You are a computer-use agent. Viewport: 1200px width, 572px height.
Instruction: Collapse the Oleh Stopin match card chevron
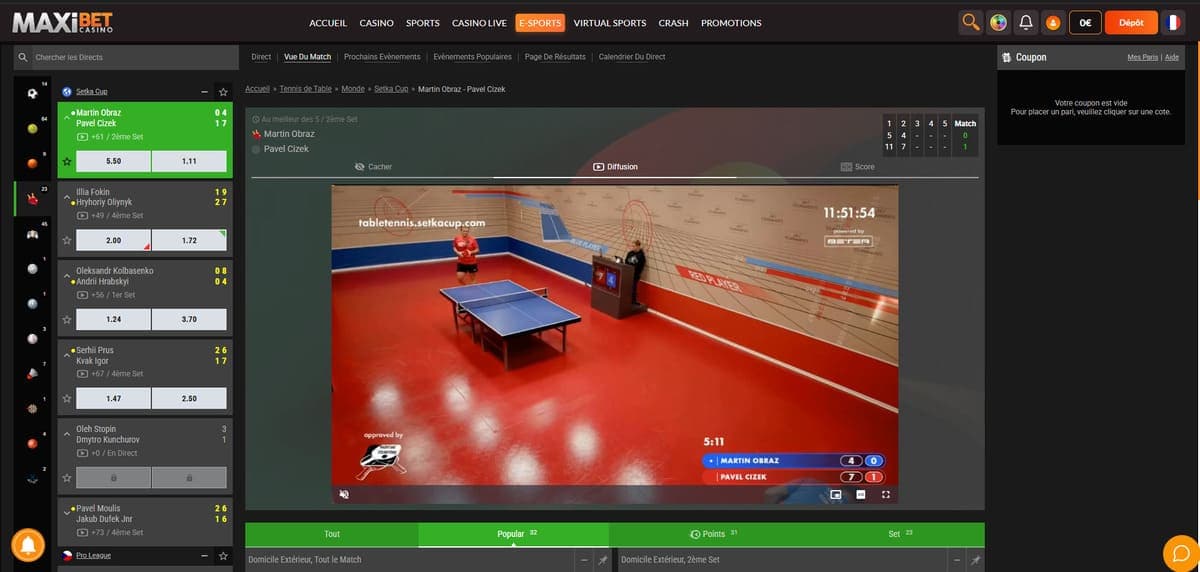[67, 435]
